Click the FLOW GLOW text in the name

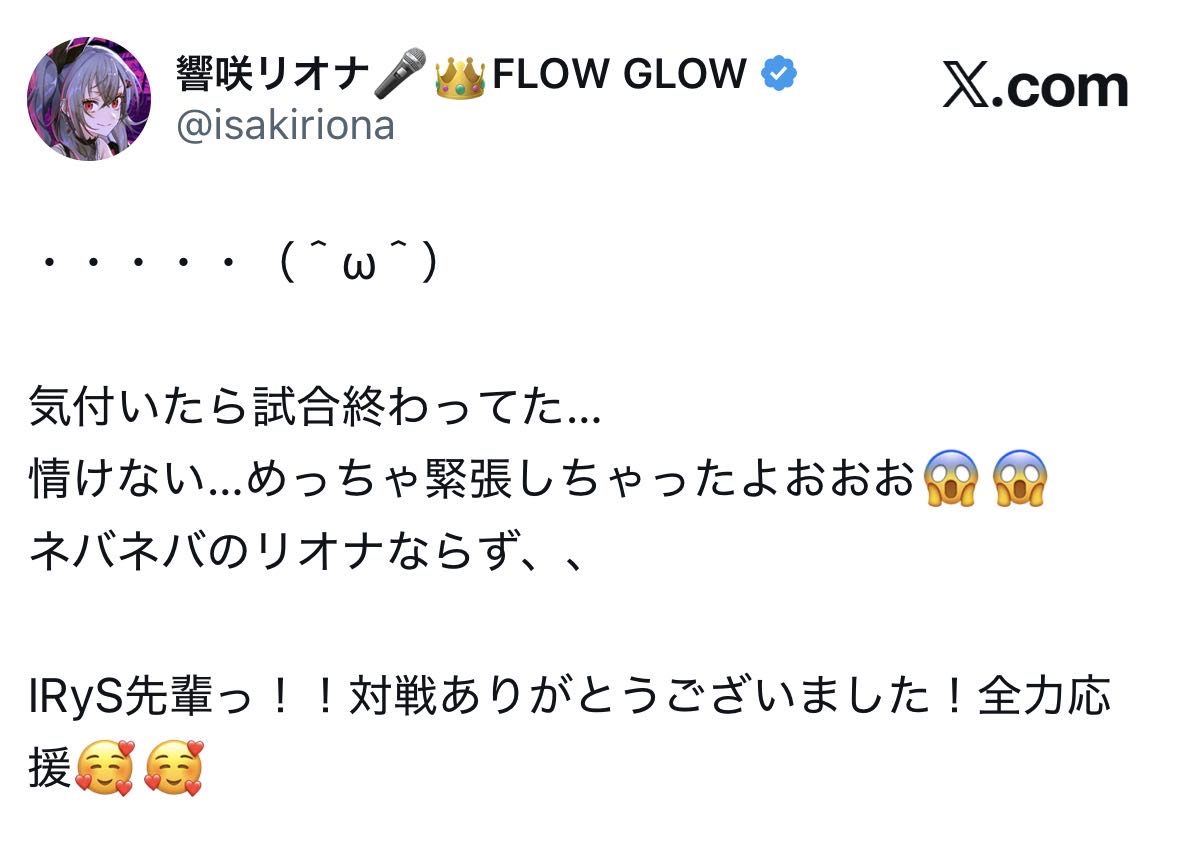(x=619, y=74)
